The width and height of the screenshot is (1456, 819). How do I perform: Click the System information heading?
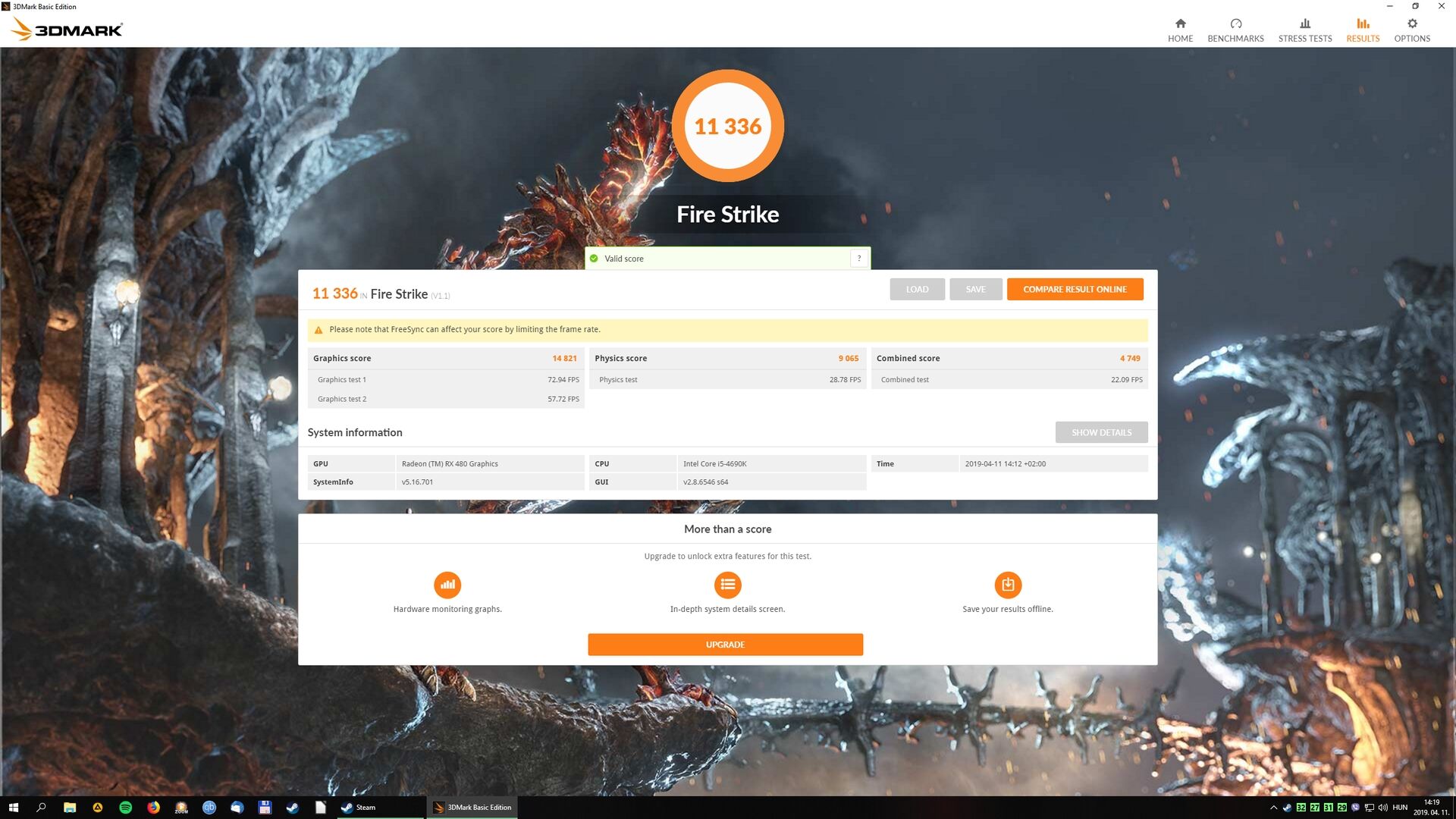tap(355, 432)
